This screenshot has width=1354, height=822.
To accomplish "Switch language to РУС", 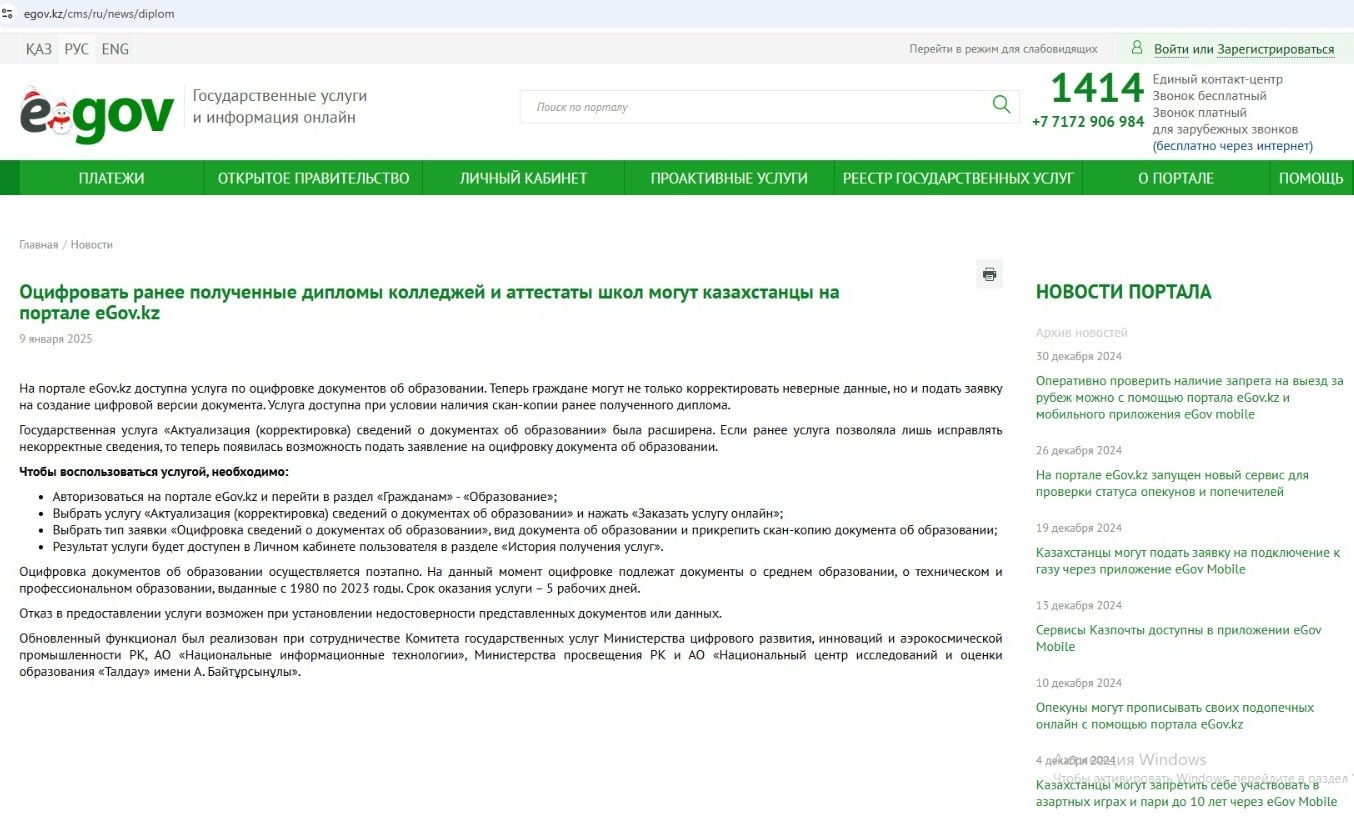I will [76, 49].
